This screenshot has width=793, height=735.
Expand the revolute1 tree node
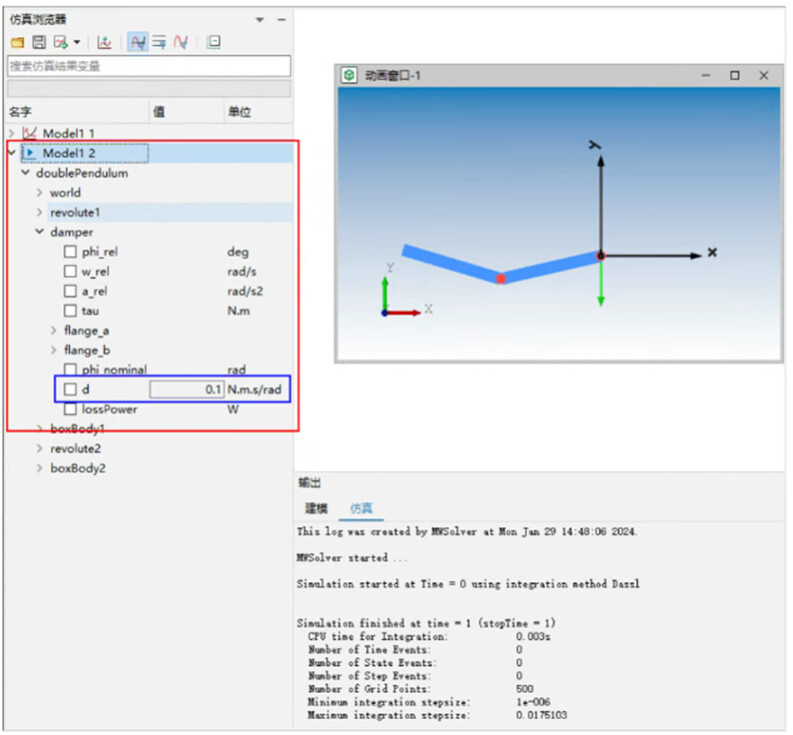tap(39, 212)
